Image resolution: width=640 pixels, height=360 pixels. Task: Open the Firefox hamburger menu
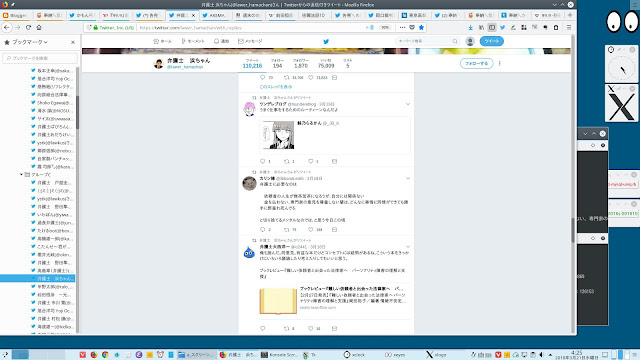coord(569,27)
